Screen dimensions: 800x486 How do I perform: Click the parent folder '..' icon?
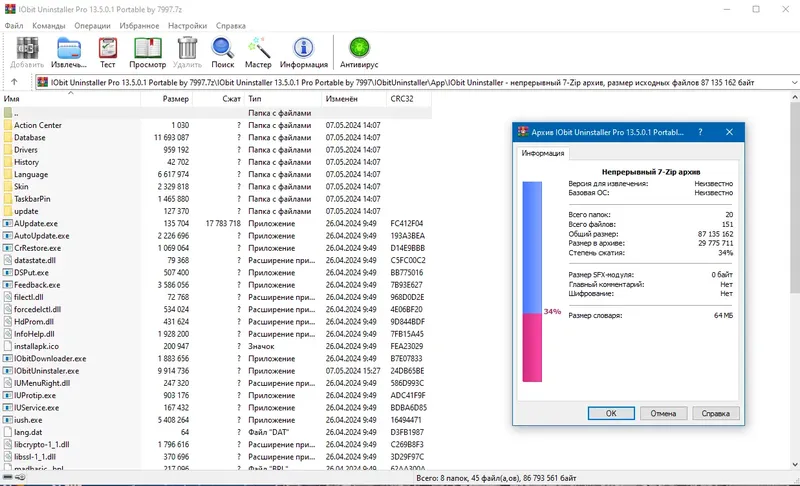[x=8, y=113]
